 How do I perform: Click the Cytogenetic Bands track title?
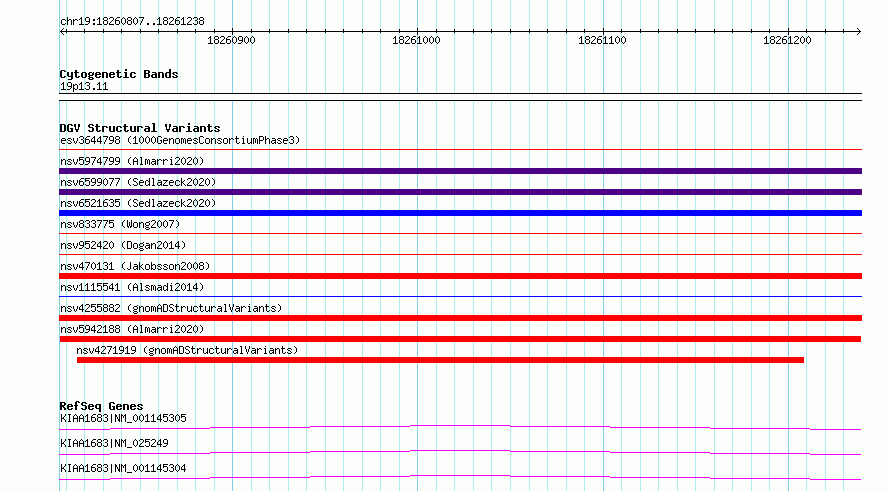pyautogui.click(x=119, y=74)
